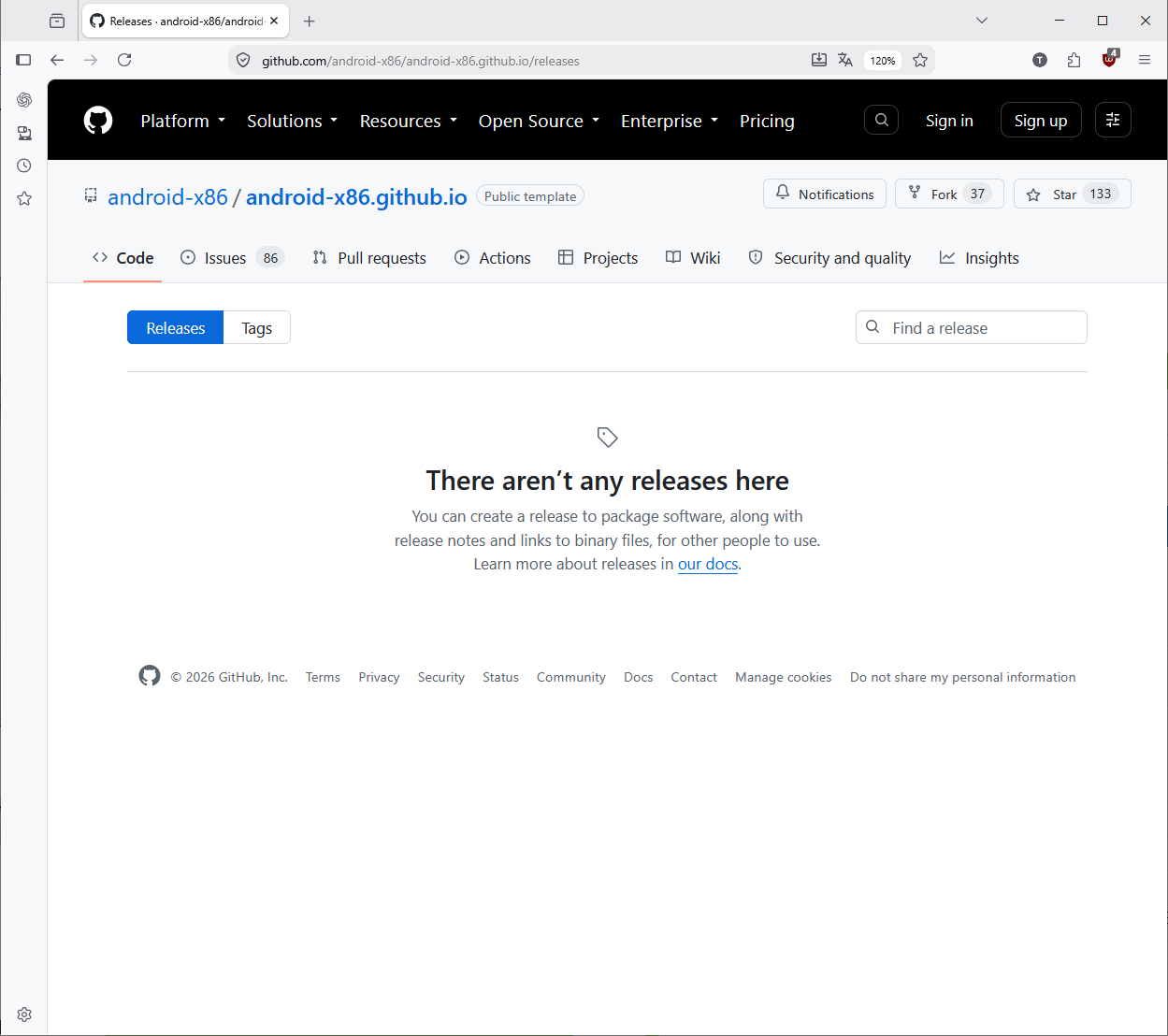1168x1036 pixels.
Task: Click the uBlock Origin extension icon
Action: point(1110,59)
